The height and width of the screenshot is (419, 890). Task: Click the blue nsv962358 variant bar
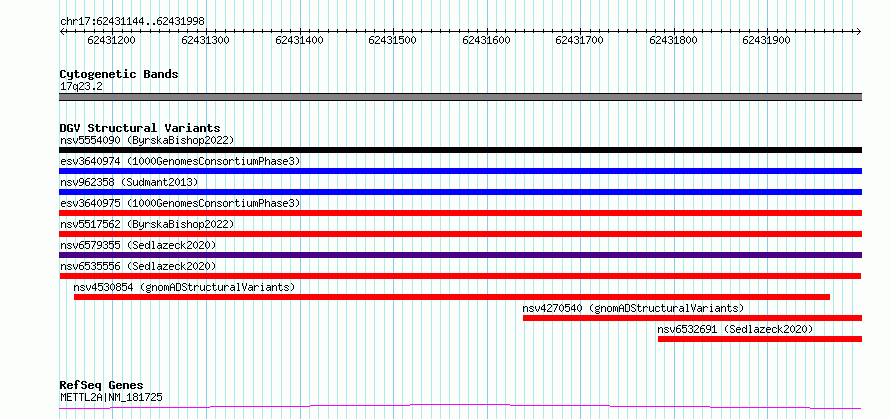[x=460, y=192]
